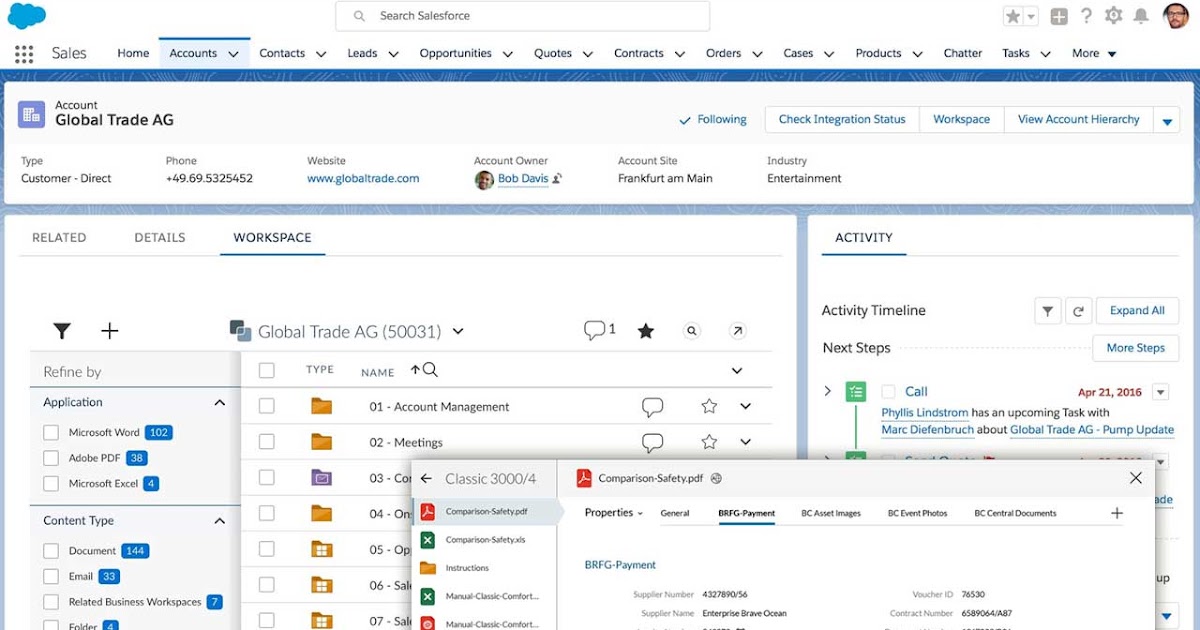1200x630 pixels.
Task: Filter the Activity Timeline
Action: [1047, 311]
